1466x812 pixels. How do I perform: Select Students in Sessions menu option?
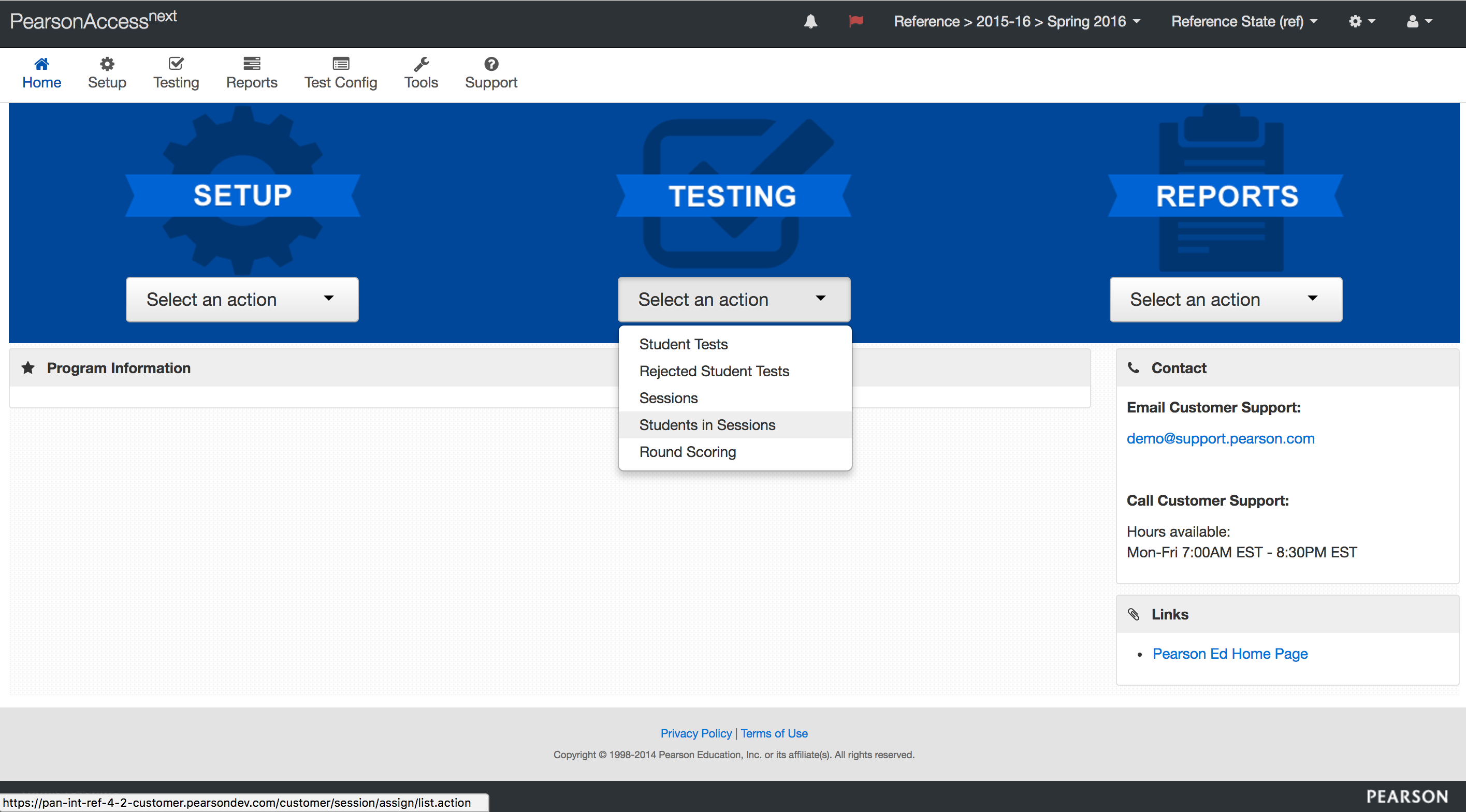(x=707, y=425)
